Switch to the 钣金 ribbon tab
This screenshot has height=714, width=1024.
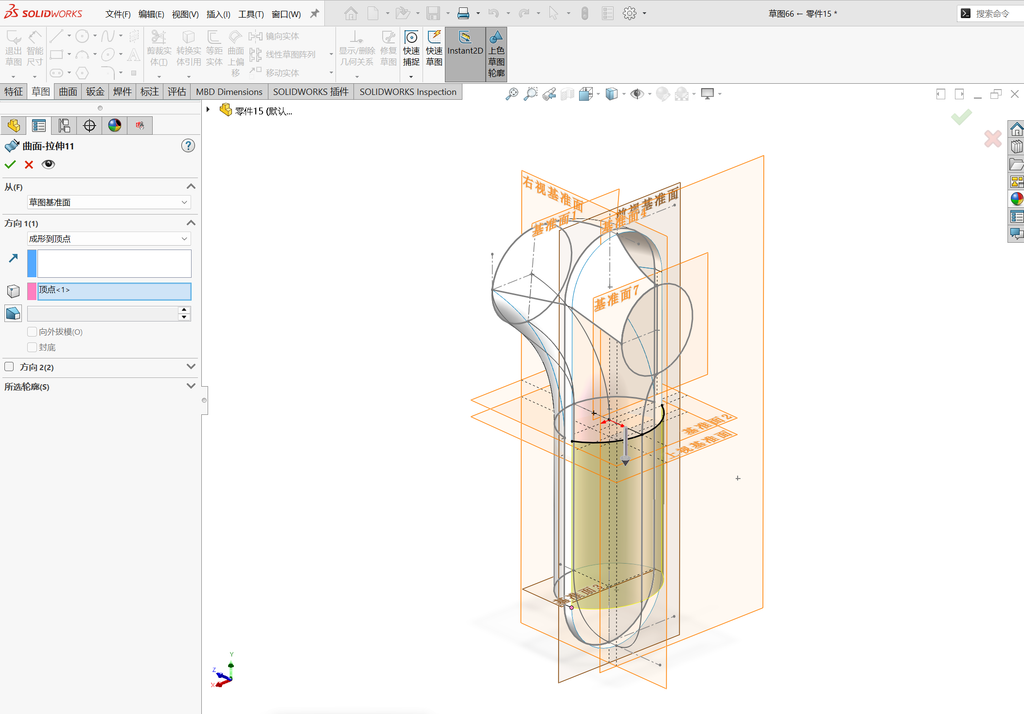(95, 91)
